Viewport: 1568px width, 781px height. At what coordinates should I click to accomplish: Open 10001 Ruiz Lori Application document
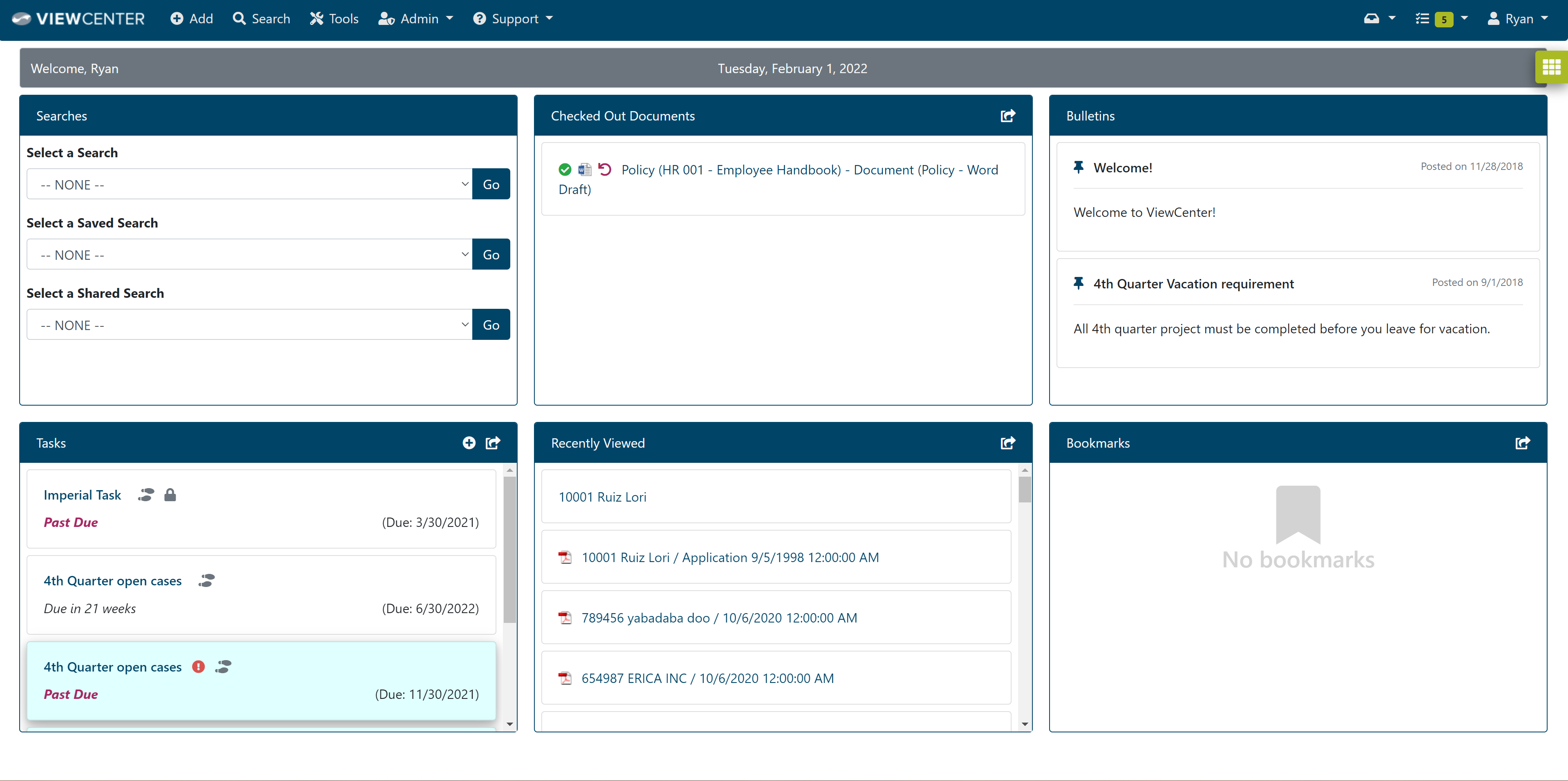pyautogui.click(x=730, y=557)
